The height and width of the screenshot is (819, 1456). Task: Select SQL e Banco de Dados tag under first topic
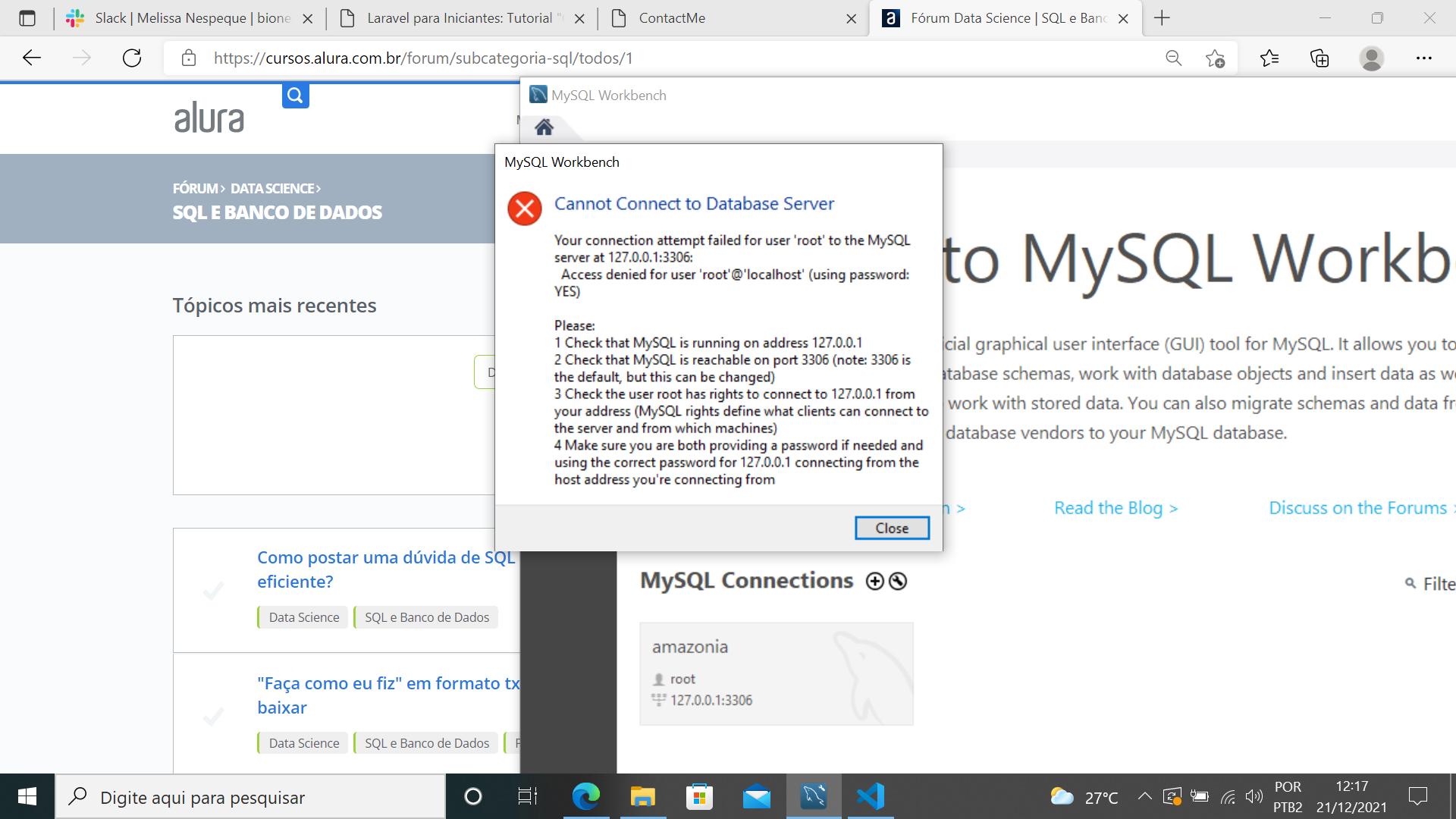click(426, 617)
